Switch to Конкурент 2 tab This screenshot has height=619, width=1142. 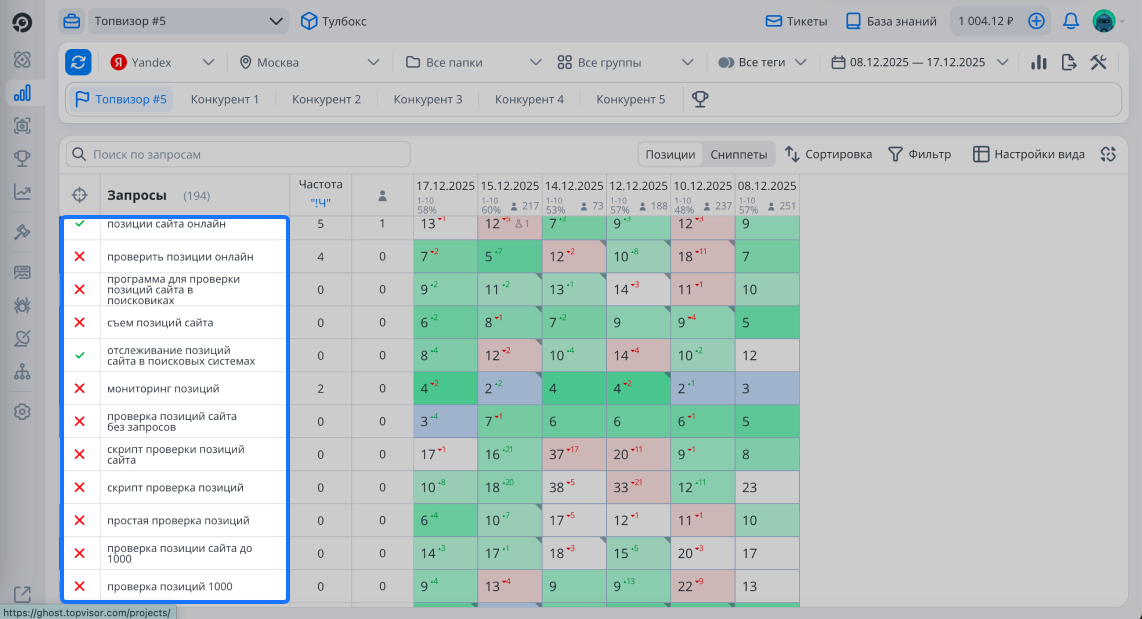(326, 99)
